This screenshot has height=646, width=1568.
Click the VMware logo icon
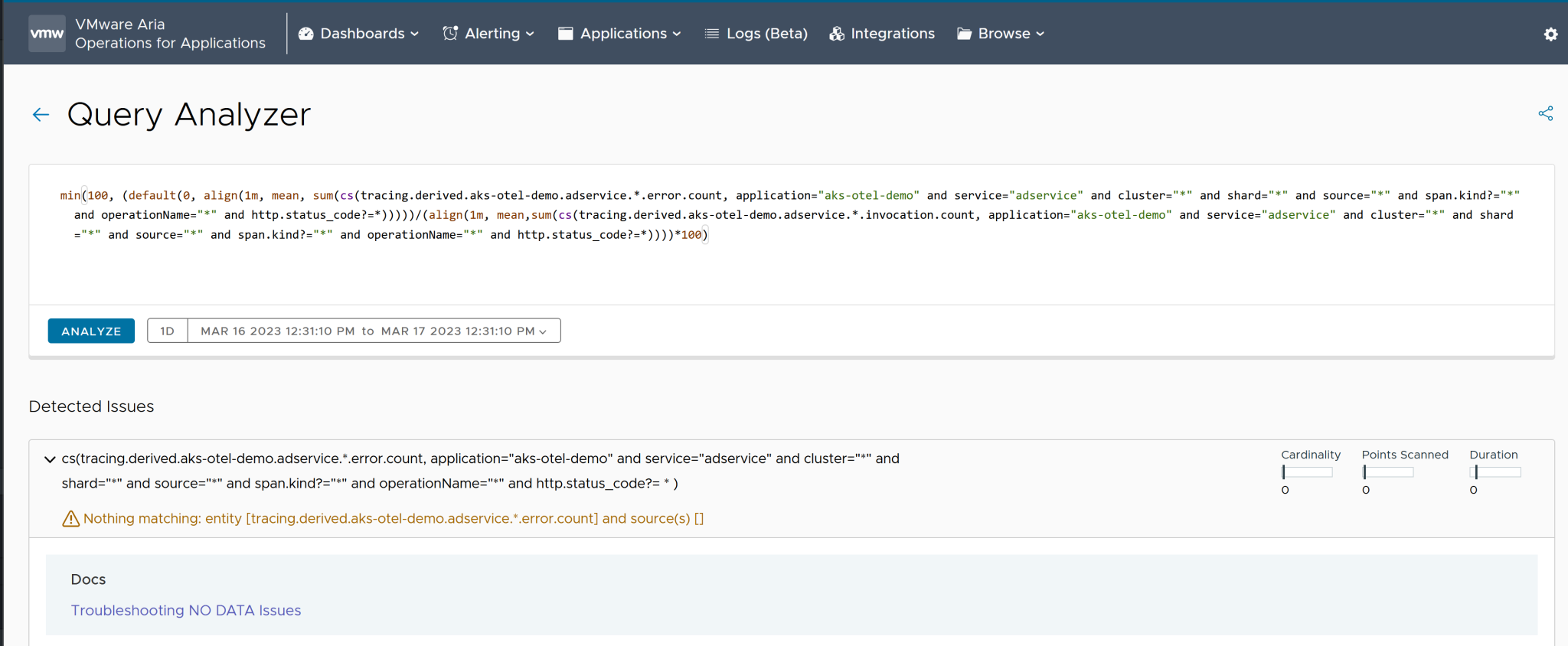[x=47, y=34]
